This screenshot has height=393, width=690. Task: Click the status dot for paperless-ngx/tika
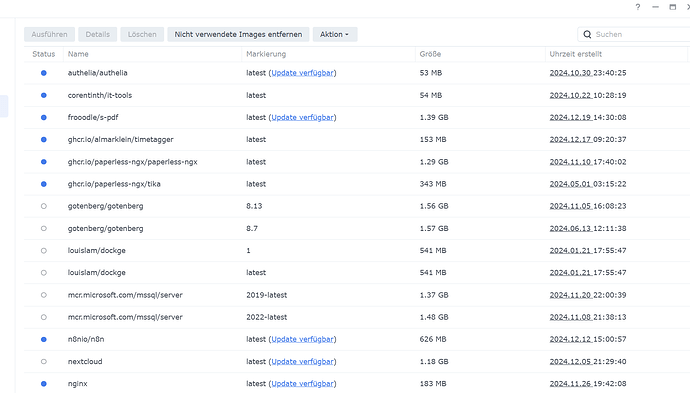click(x=44, y=184)
